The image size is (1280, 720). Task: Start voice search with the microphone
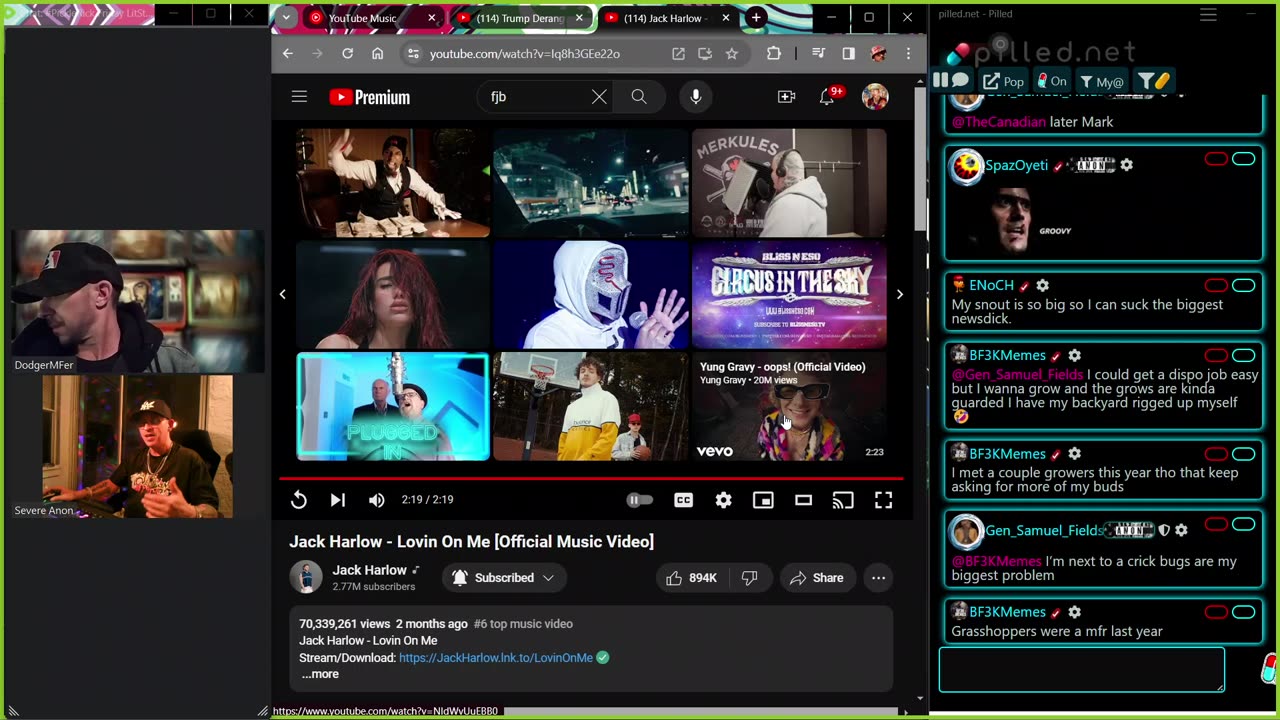(696, 97)
